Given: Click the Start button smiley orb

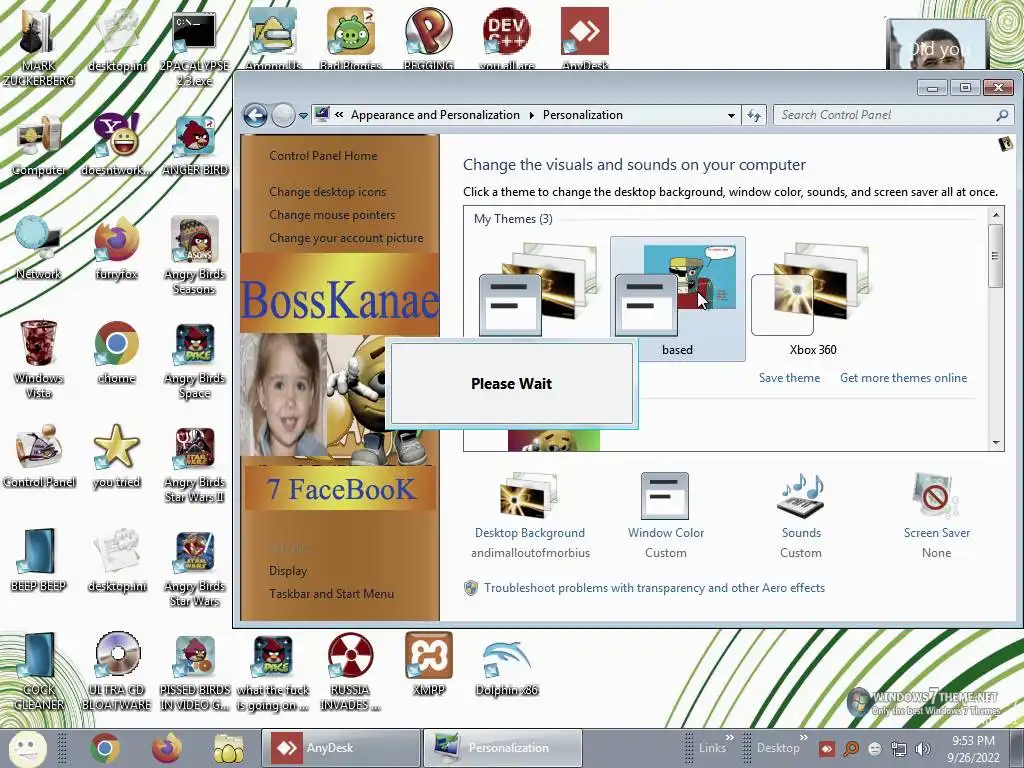Looking at the screenshot, I should pyautogui.click(x=27, y=748).
